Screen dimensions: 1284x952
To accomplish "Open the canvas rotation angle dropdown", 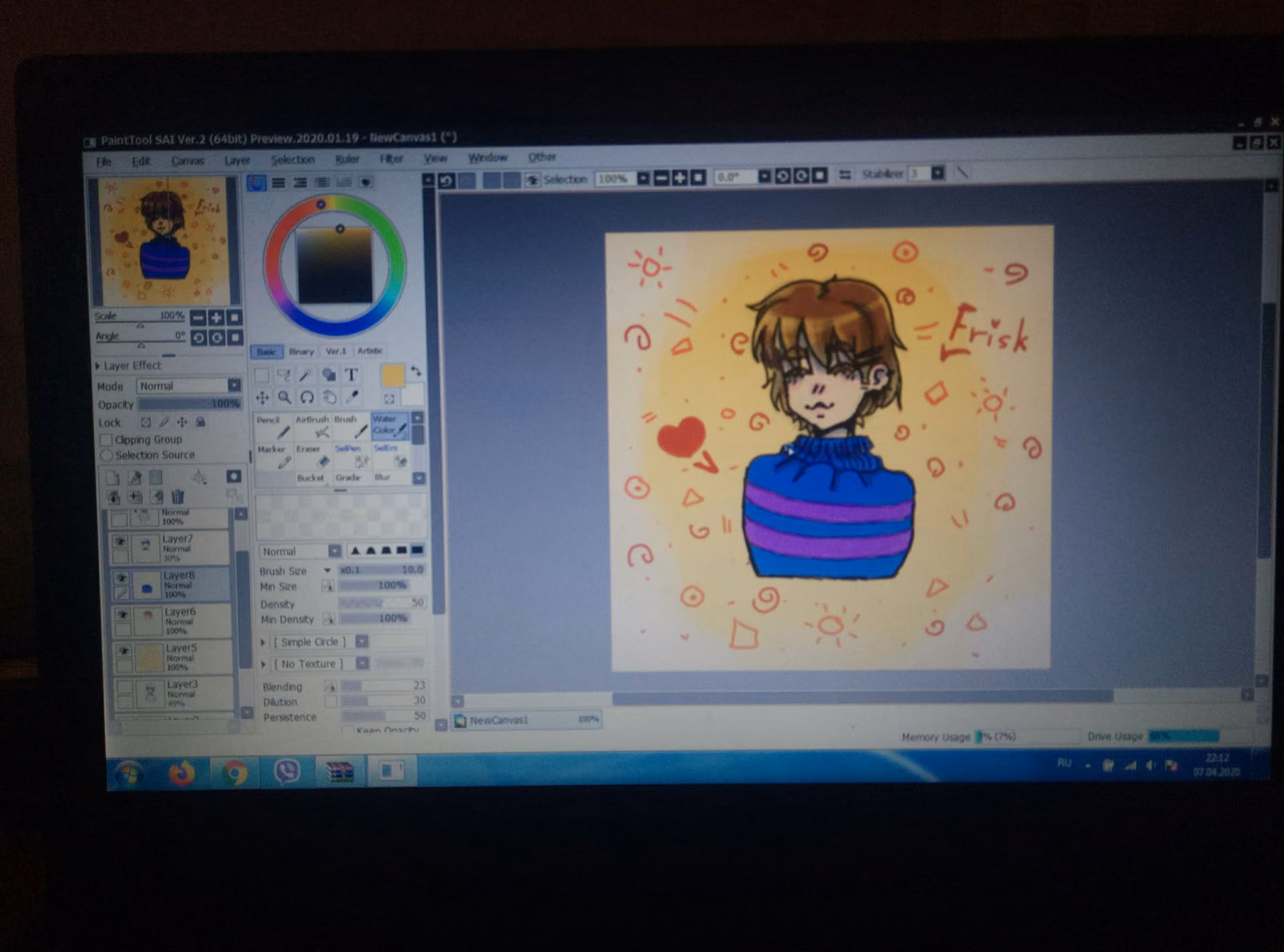I will coord(764,176).
